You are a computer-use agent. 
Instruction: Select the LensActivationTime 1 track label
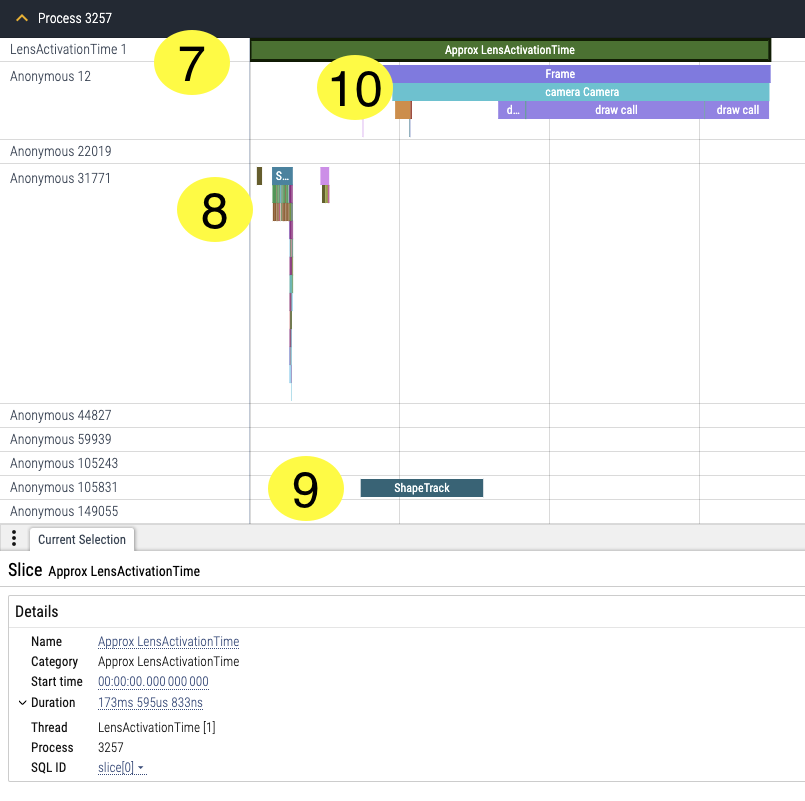pyautogui.click(x=68, y=49)
